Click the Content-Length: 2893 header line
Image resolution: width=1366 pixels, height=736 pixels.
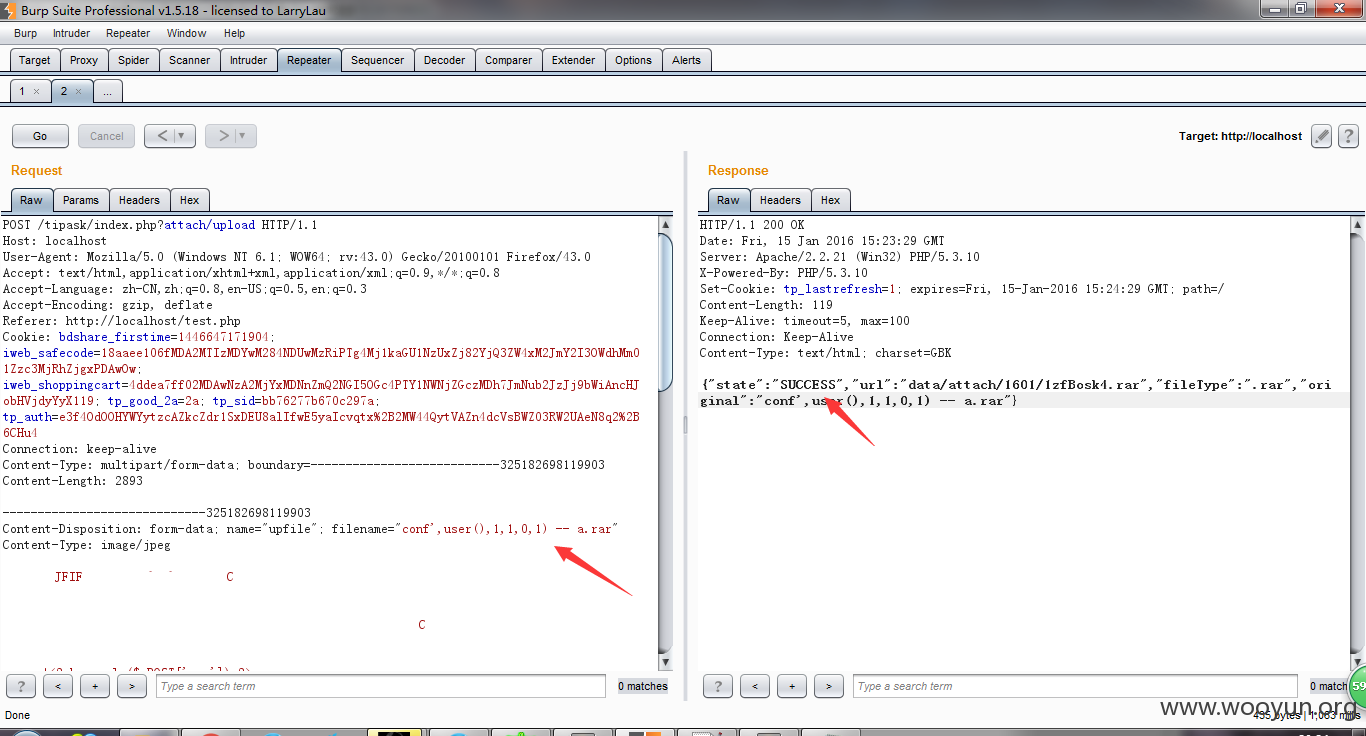pos(72,481)
